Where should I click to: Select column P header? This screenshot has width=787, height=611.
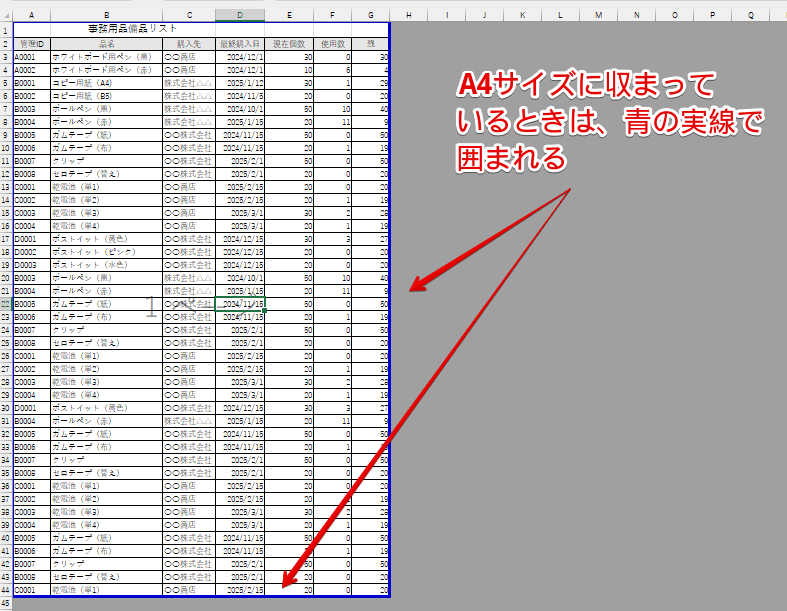click(712, 16)
